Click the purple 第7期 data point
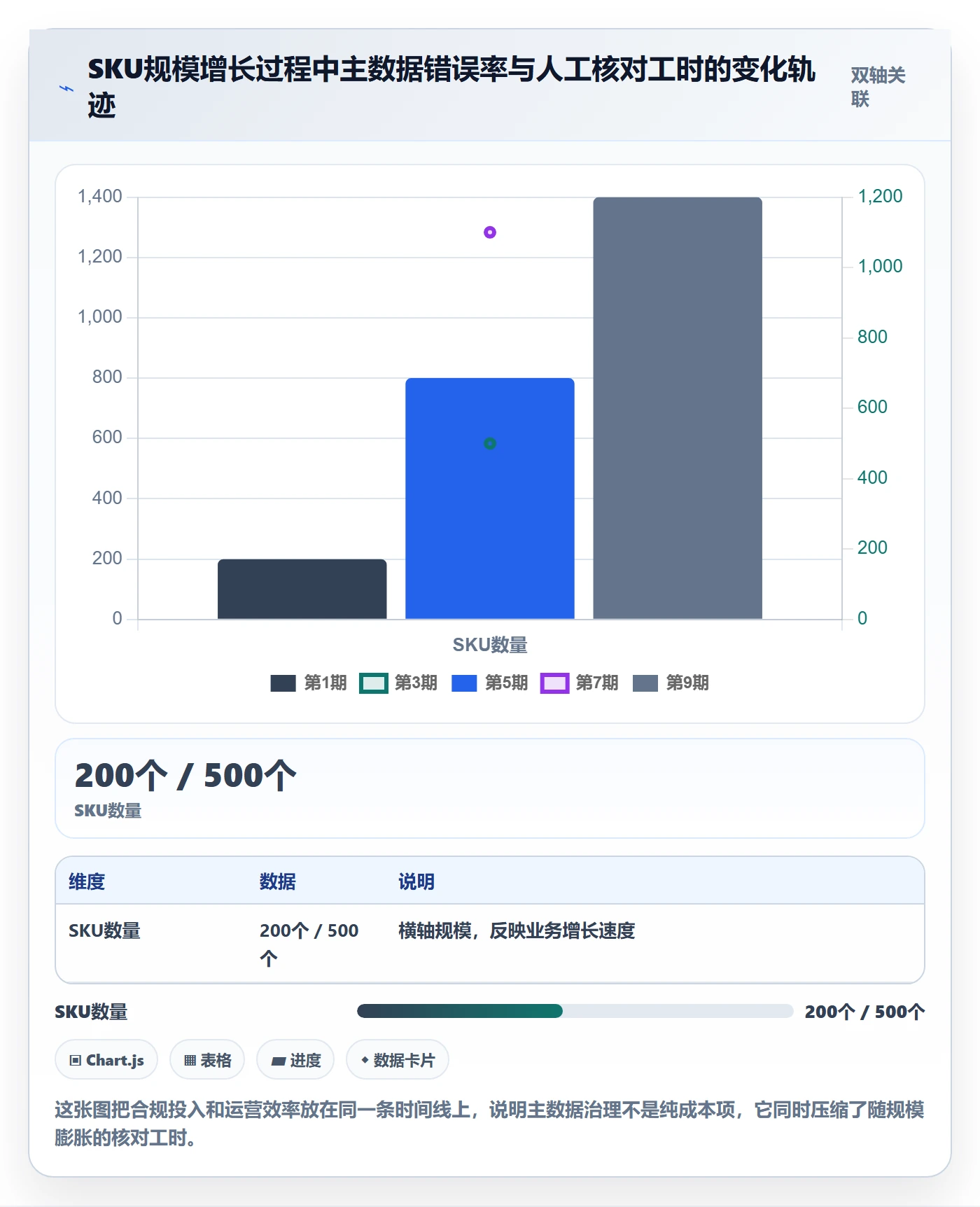 pyautogui.click(x=490, y=232)
